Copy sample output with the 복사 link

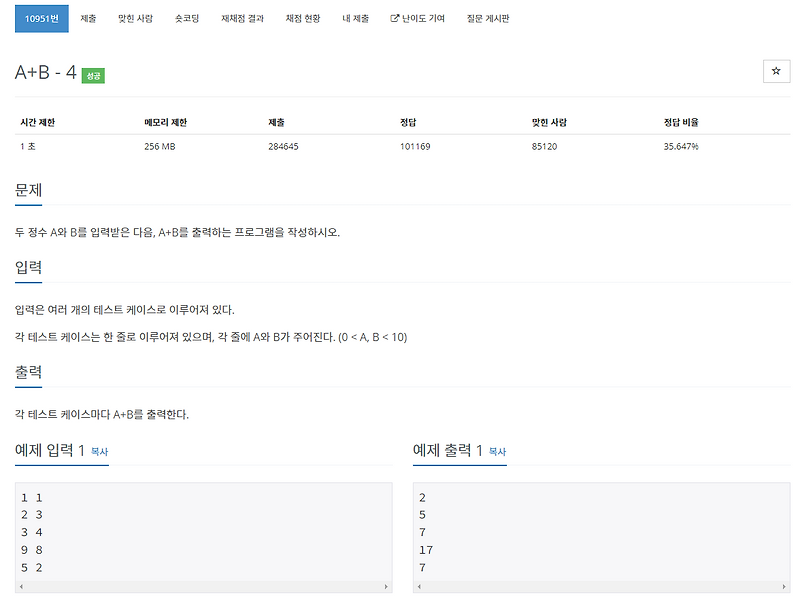tap(497, 452)
